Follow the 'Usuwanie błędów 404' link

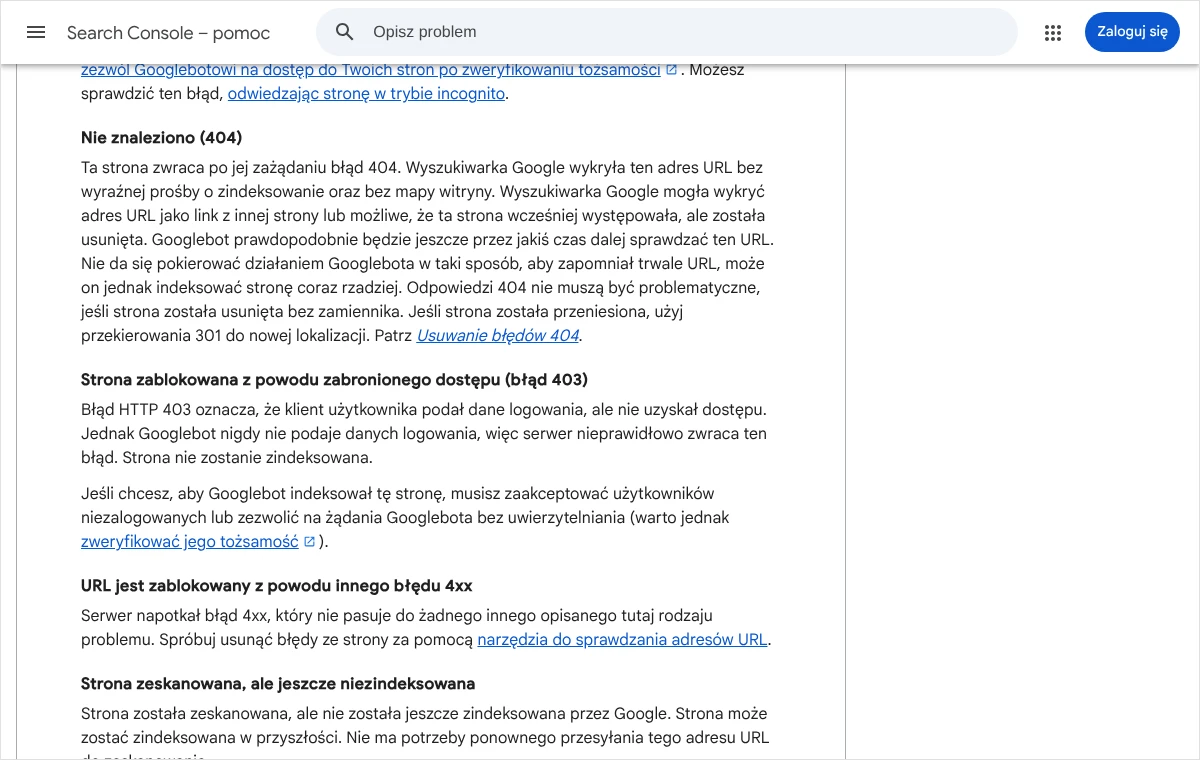tap(497, 336)
